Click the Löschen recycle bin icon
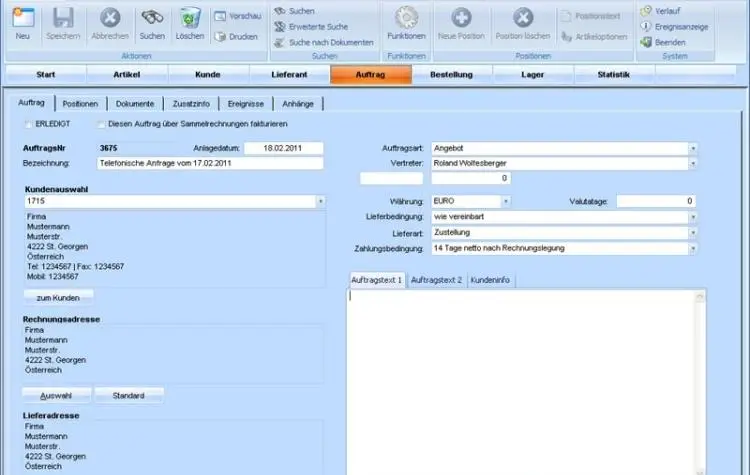This screenshot has width=750, height=475. tap(189, 17)
